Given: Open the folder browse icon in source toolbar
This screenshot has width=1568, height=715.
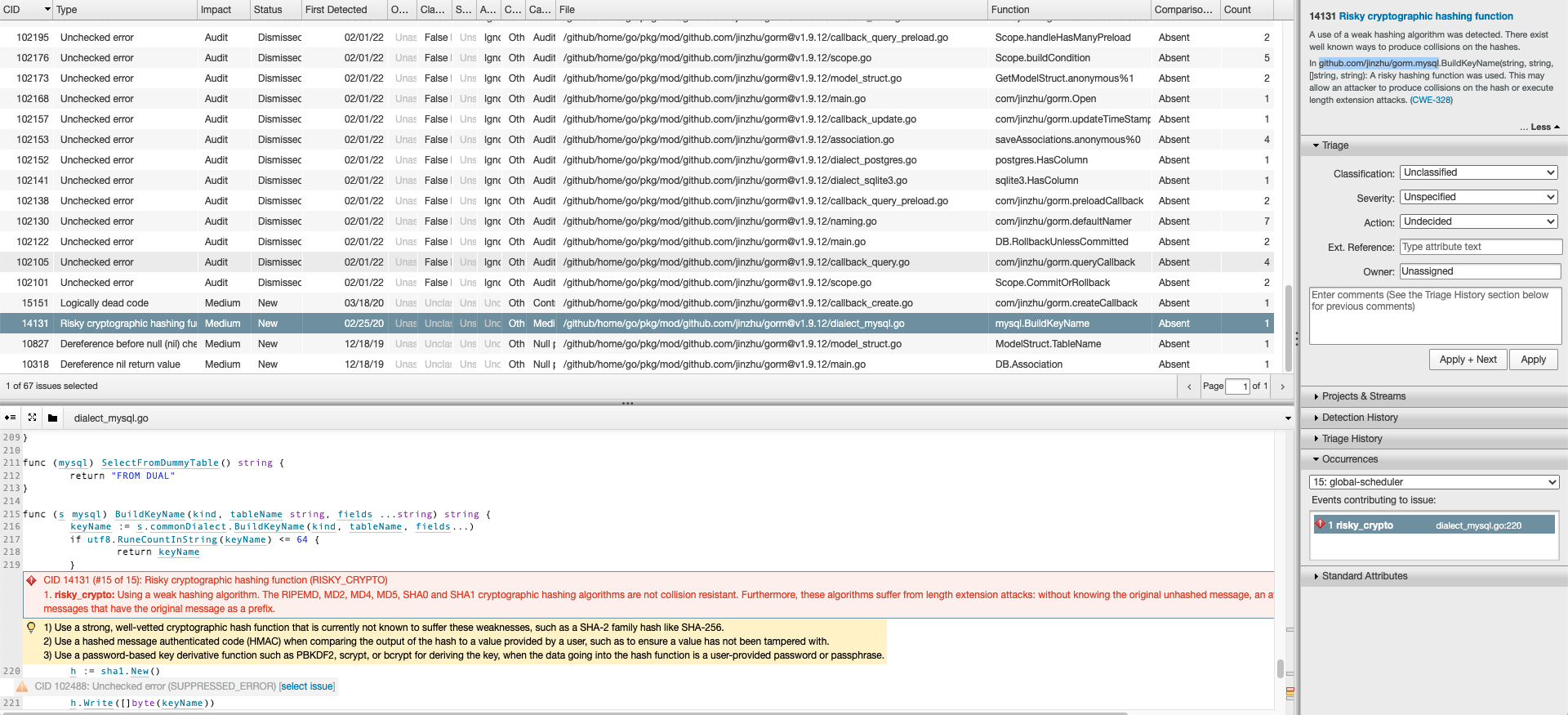Looking at the screenshot, I should click(52, 418).
